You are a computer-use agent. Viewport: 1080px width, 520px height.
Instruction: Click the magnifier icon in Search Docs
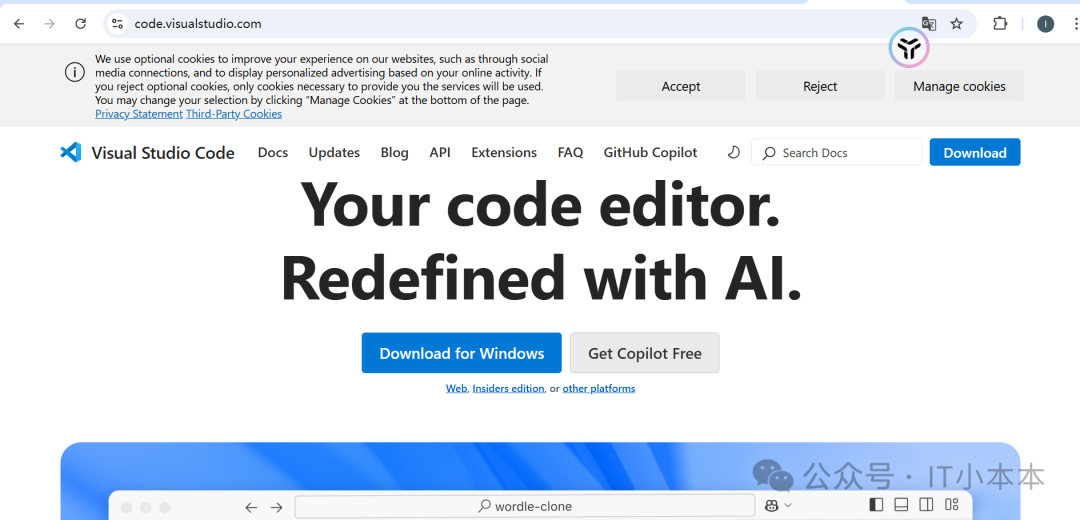(769, 153)
